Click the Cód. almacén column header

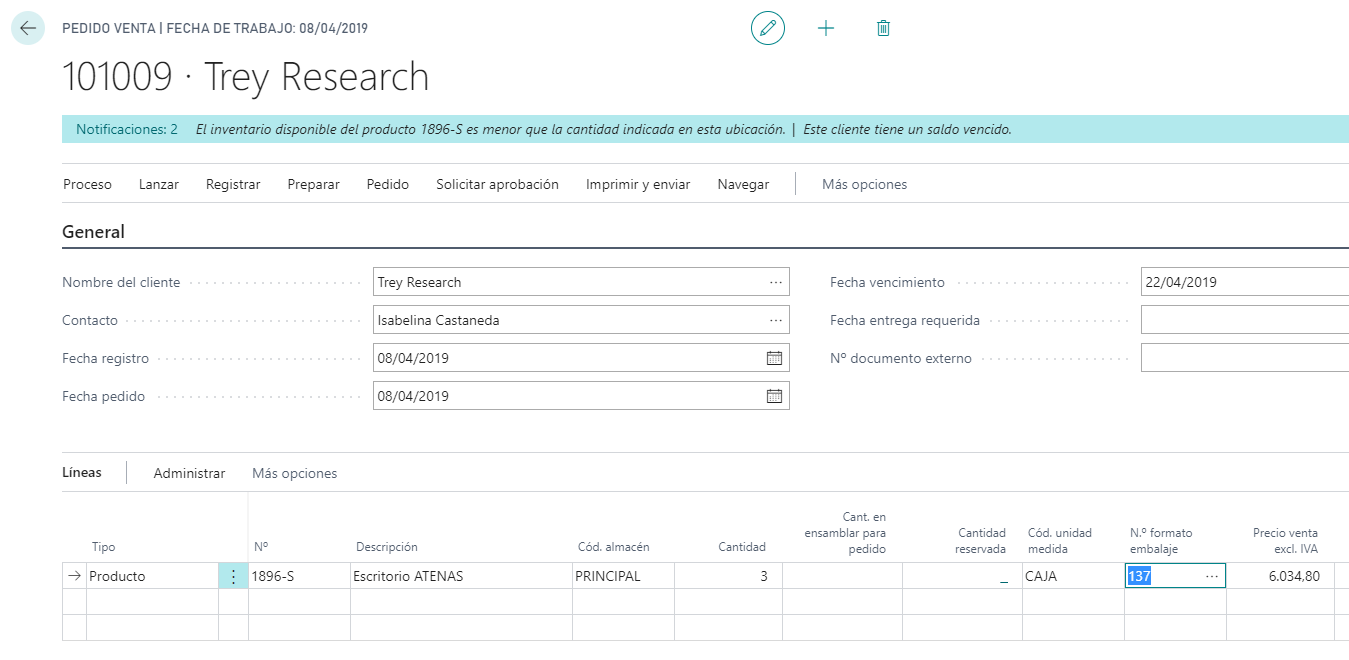click(x=614, y=547)
